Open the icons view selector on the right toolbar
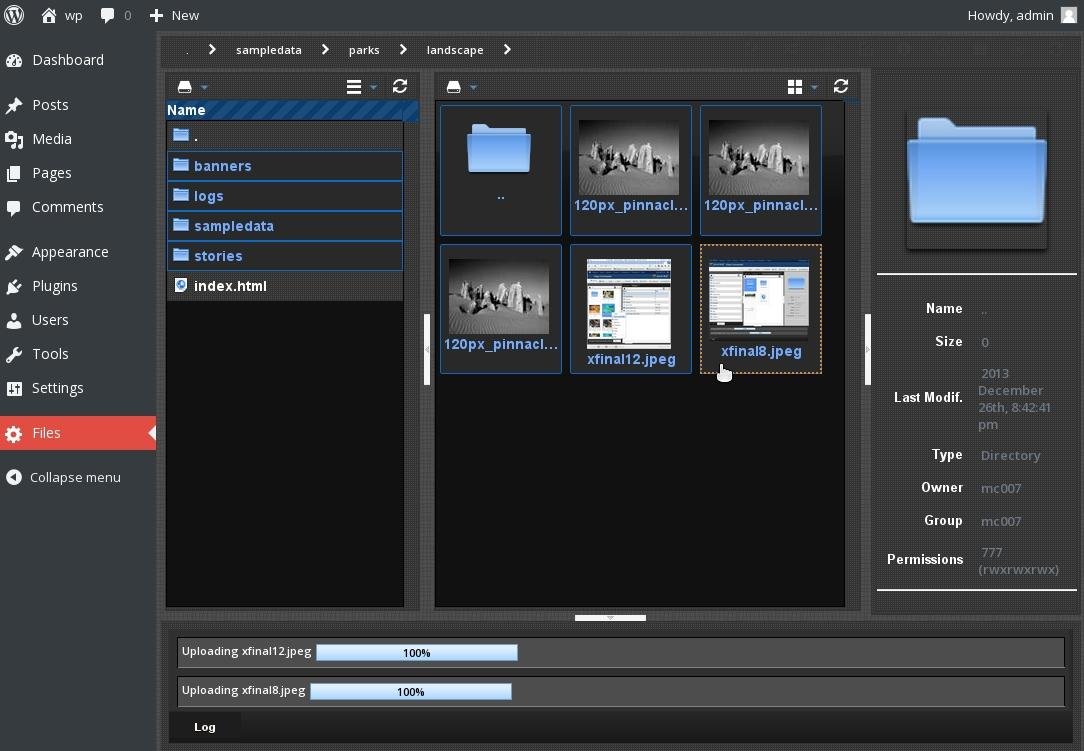 pos(796,87)
